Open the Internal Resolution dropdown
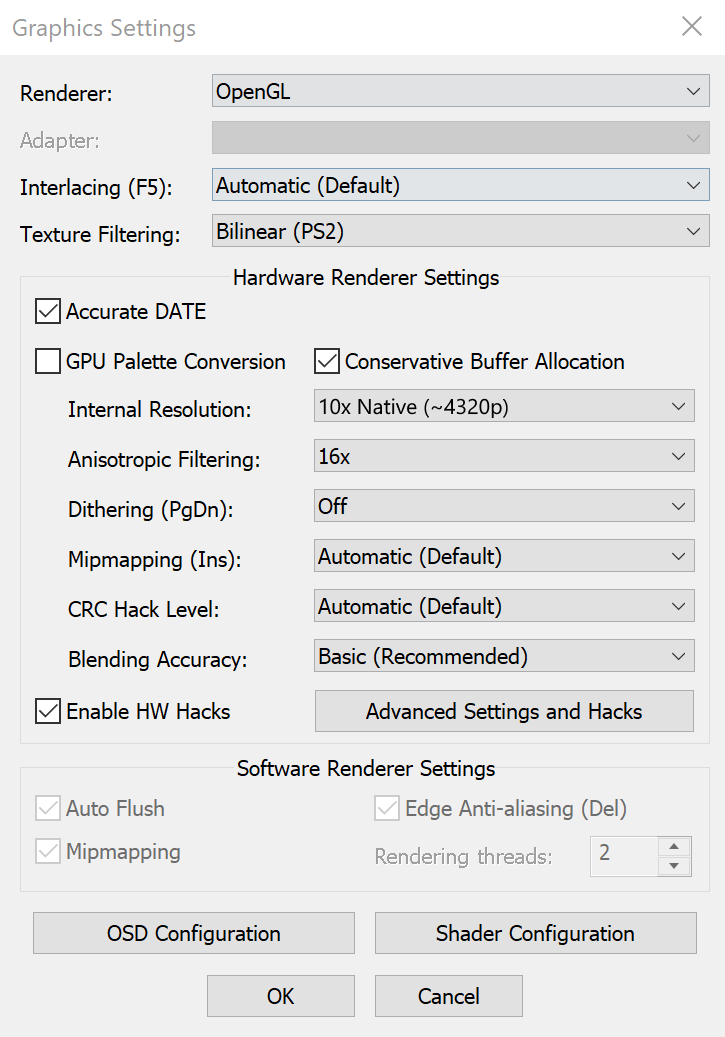This screenshot has width=725, height=1037. tap(503, 406)
